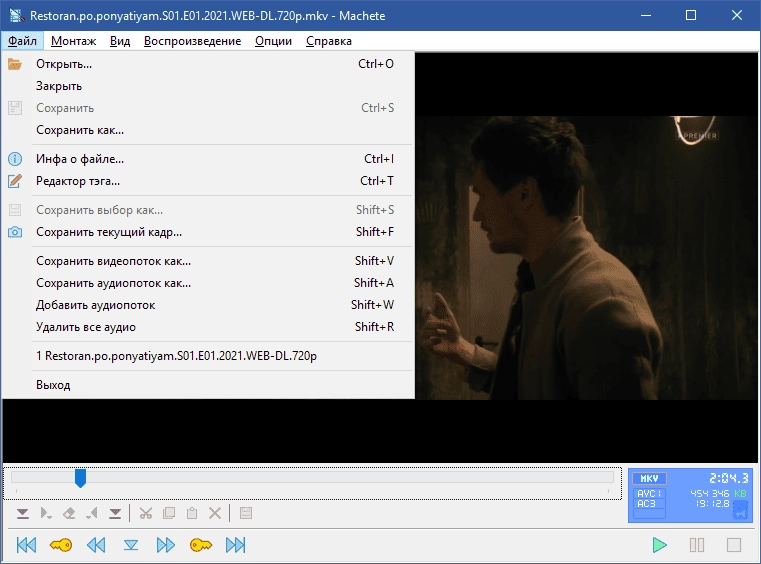The height and width of the screenshot is (564, 761).
Task: Maximize the Machete window
Action: click(x=691, y=16)
